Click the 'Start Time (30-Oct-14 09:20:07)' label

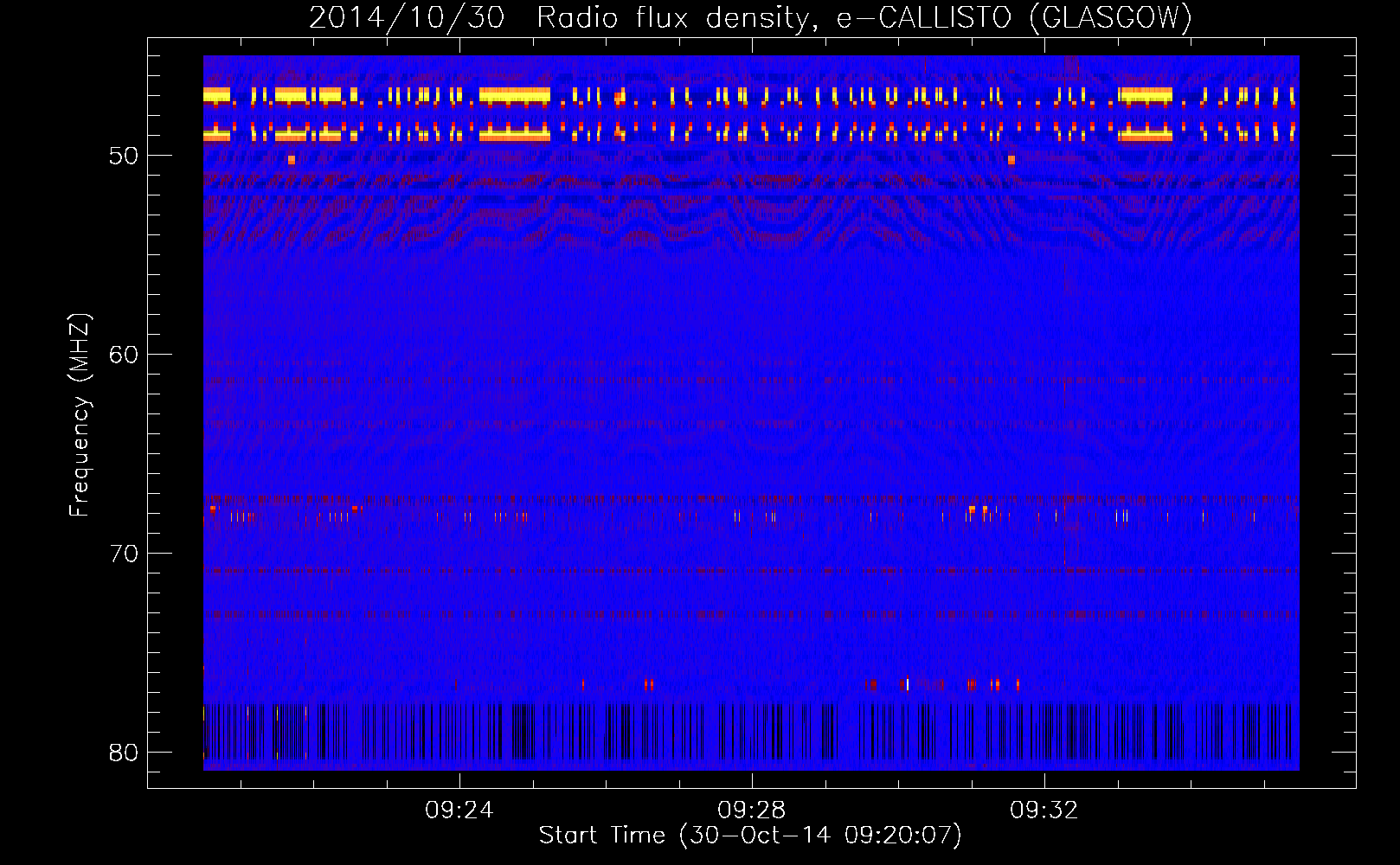[x=750, y=836]
